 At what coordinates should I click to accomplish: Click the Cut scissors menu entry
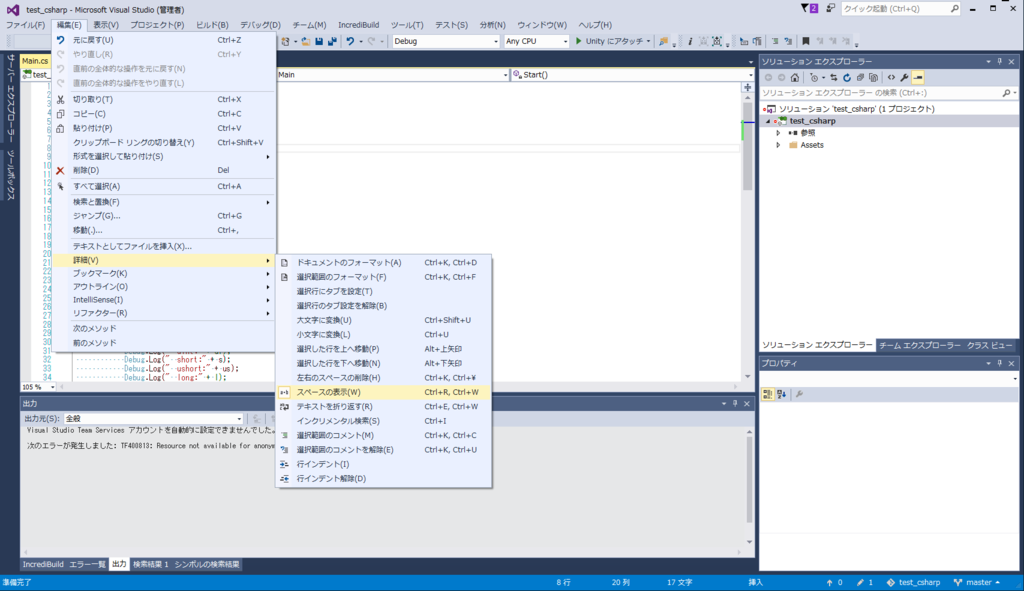[x=165, y=99]
